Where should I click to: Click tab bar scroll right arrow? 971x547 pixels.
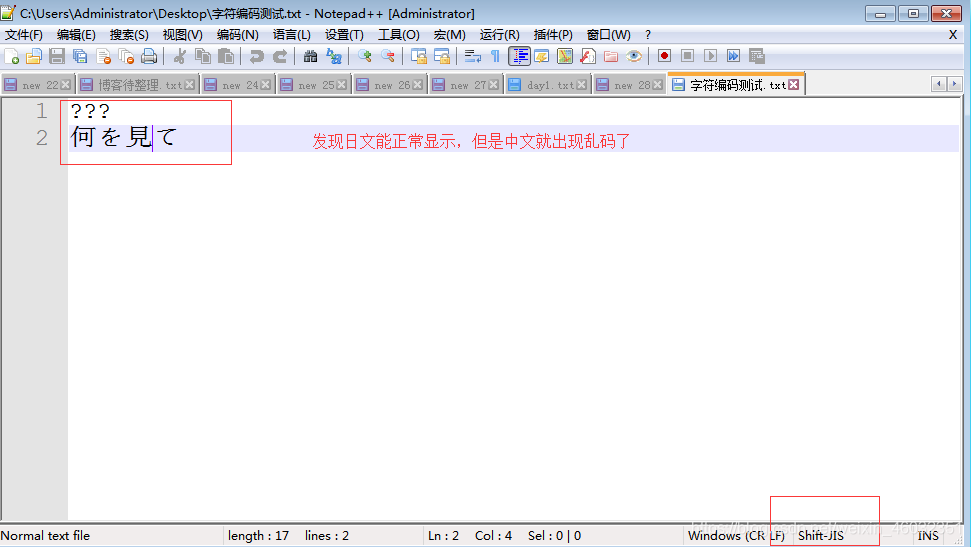point(954,84)
